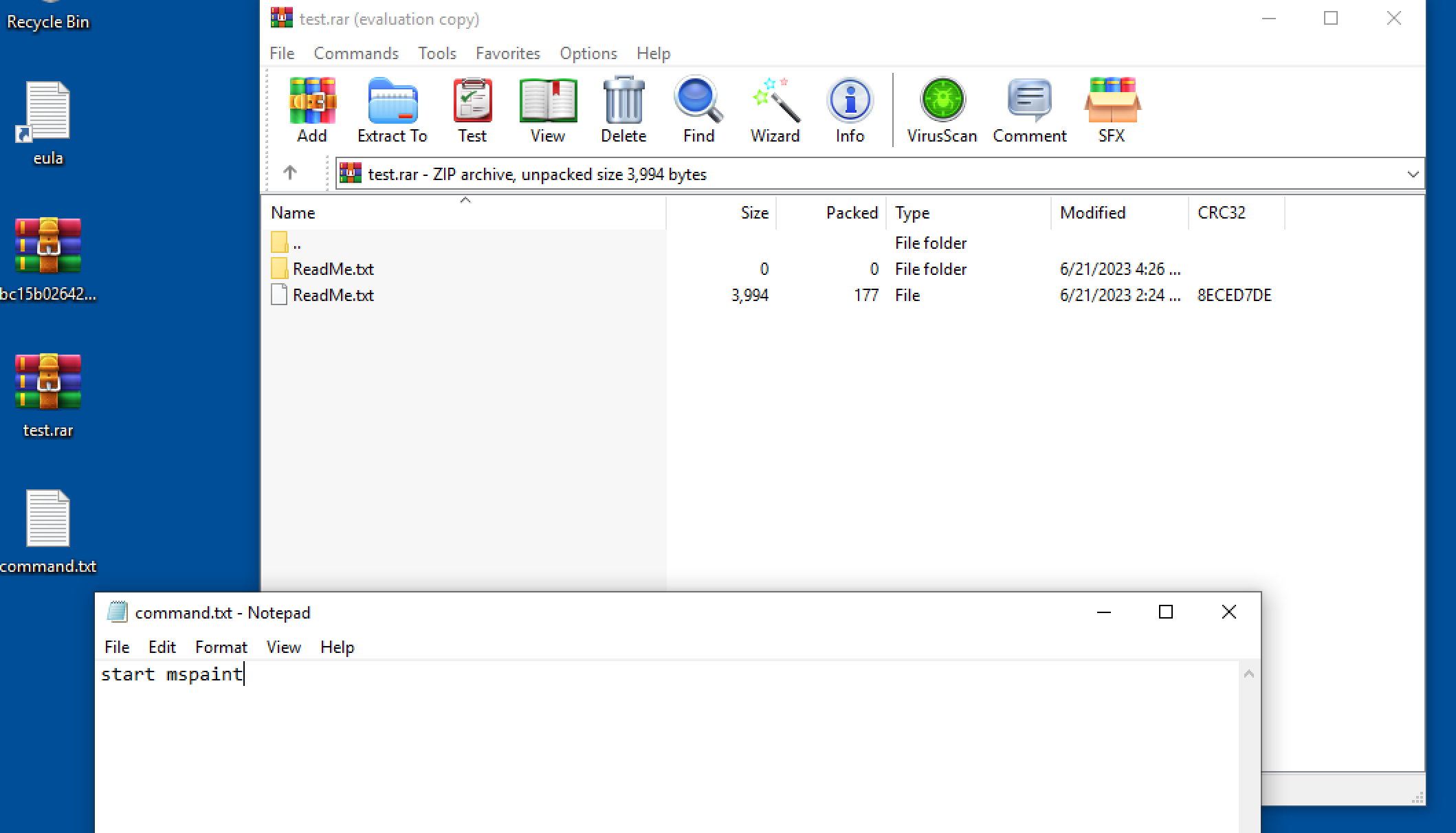Click the Delete trash can icon
Image resolution: width=1456 pixels, height=833 pixels.
pyautogui.click(x=624, y=110)
